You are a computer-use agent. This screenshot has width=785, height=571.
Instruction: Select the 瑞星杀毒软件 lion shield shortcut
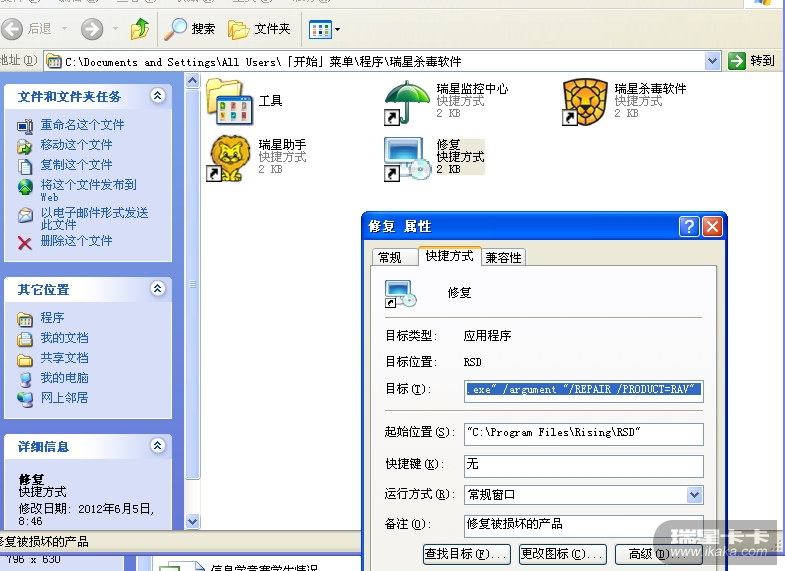[585, 102]
